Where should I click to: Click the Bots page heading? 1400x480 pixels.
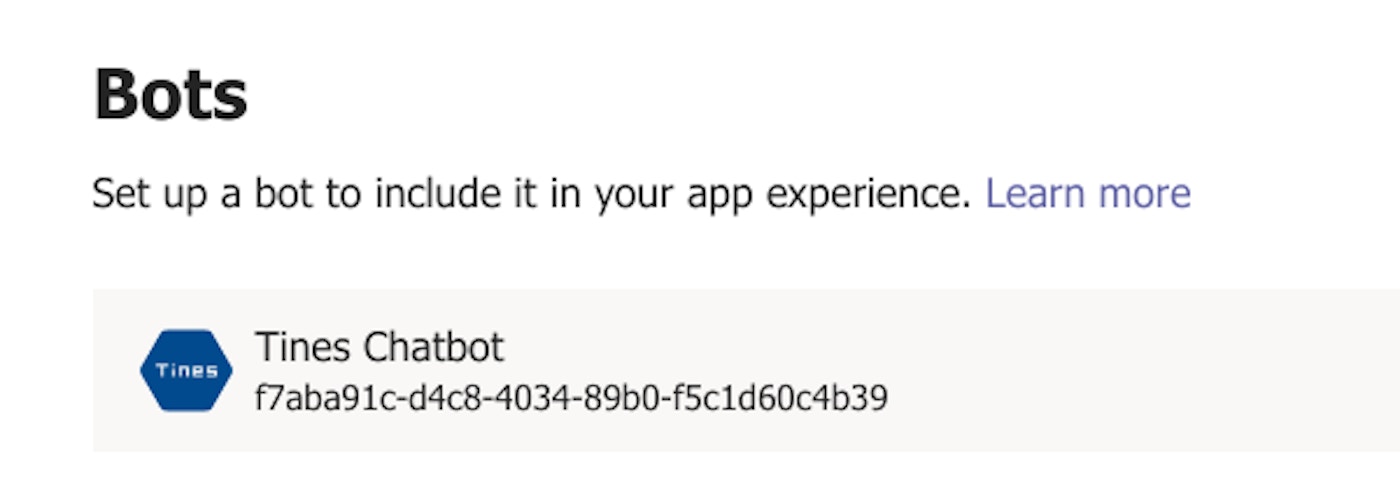(170, 95)
